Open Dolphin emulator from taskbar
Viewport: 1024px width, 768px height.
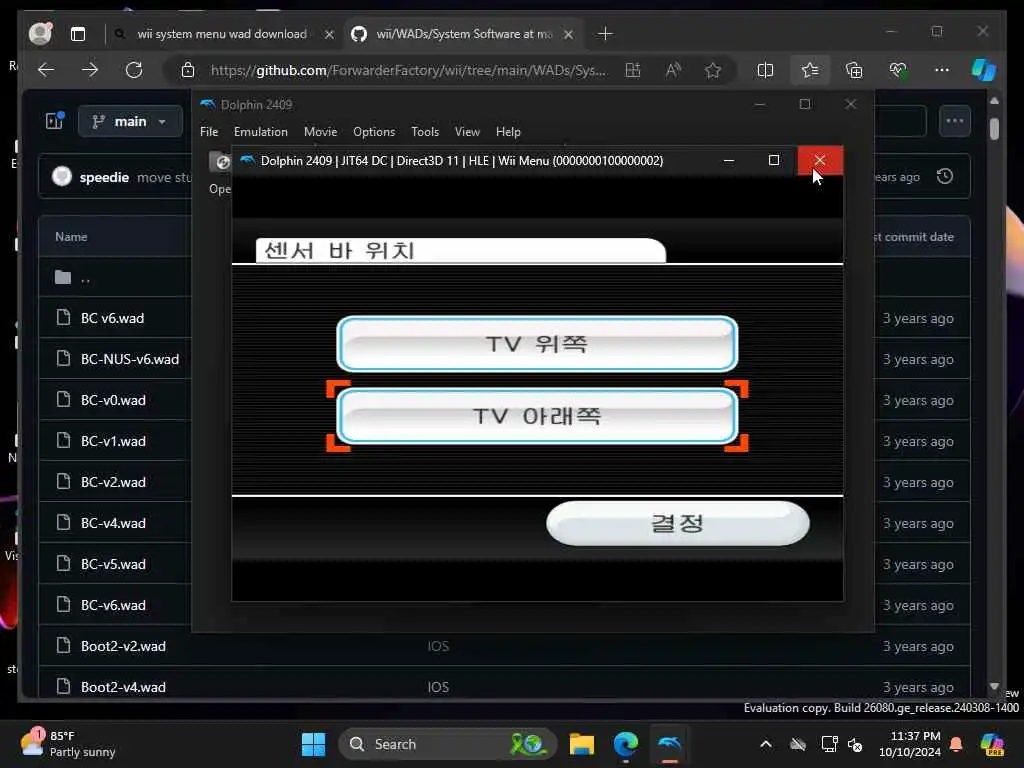670,744
